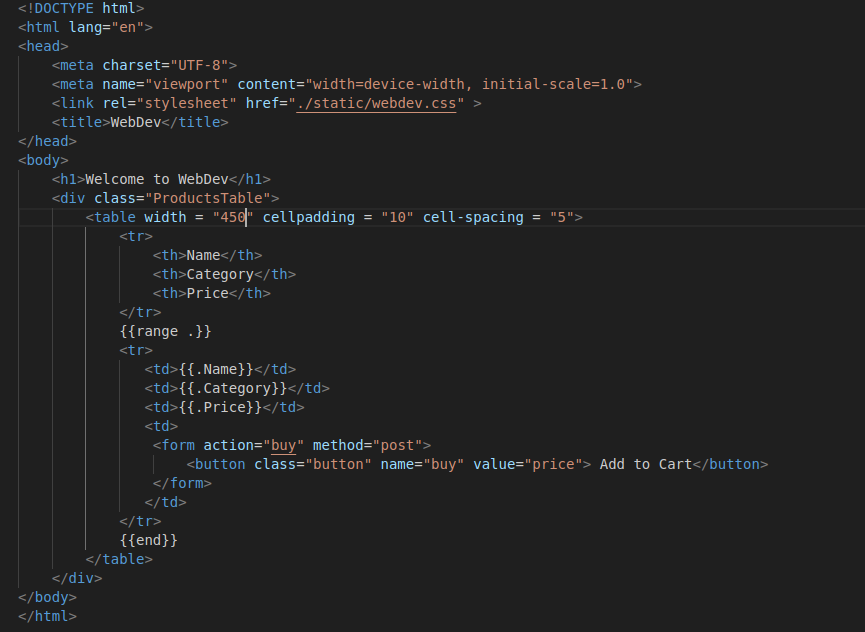Click the closing "</head>" tag
The image size is (865, 632).
tap(47, 141)
